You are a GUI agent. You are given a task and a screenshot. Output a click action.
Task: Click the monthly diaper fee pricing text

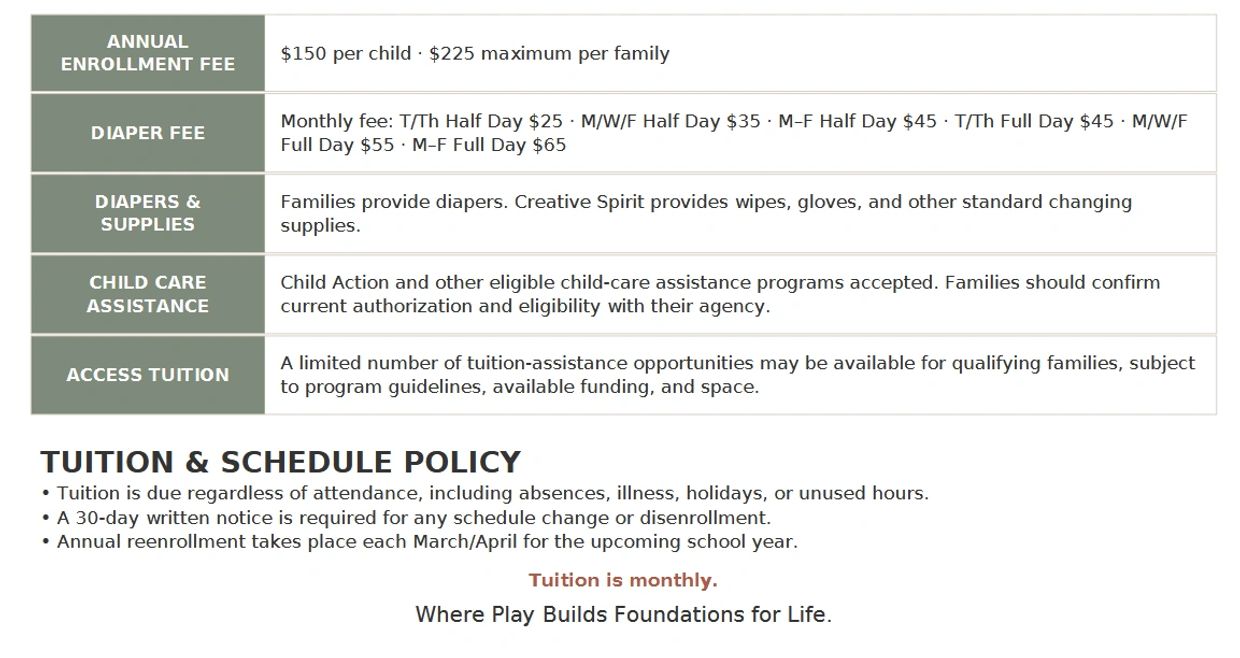[x=734, y=133]
